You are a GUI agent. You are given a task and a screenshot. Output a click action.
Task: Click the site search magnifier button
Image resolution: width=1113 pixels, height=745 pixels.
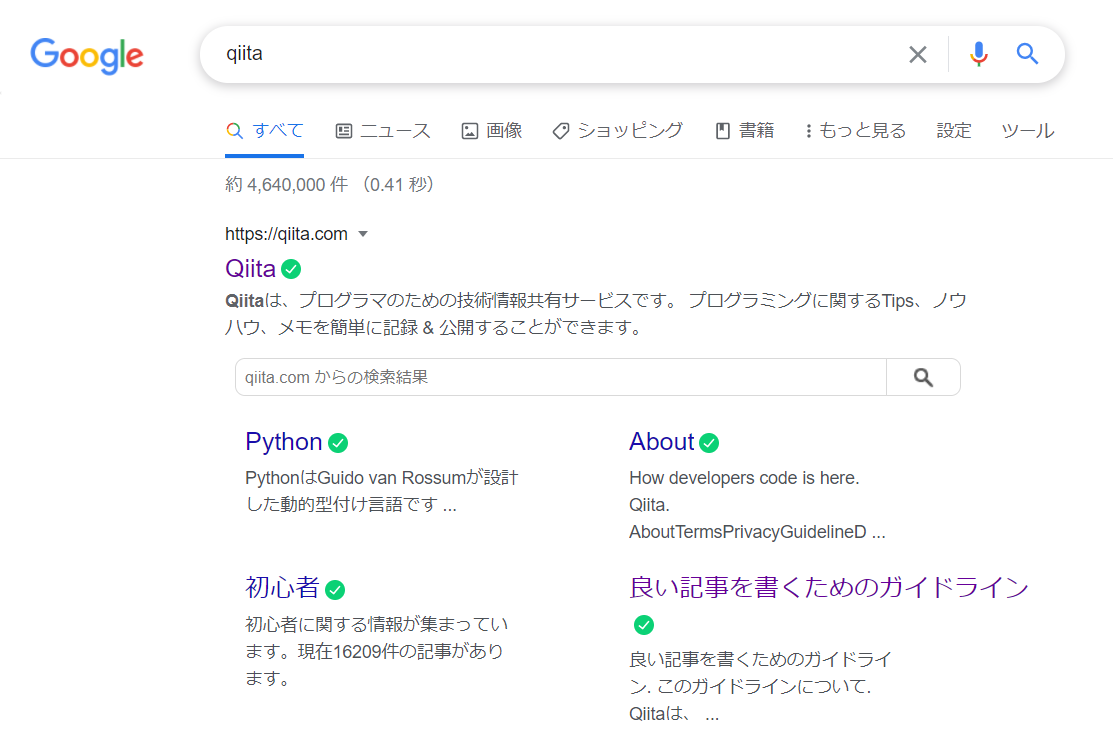pyautogui.click(x=923, y=377)
